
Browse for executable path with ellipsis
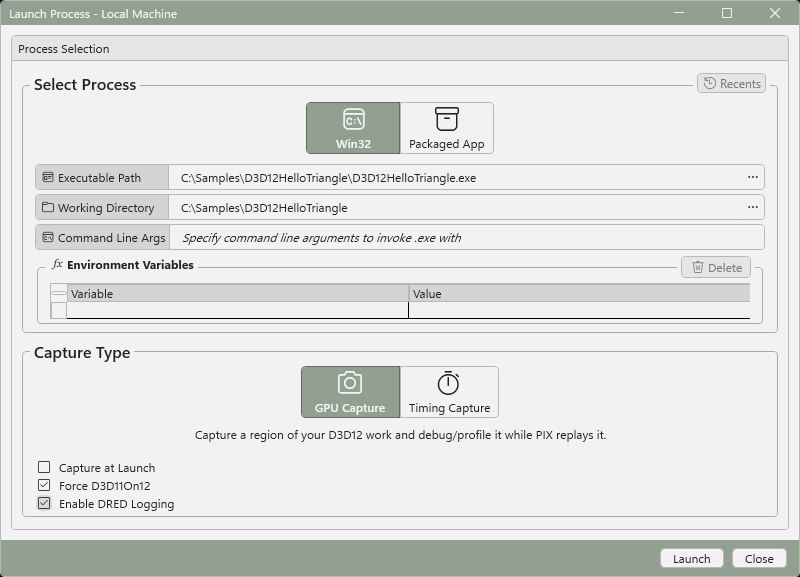[753, 178]
